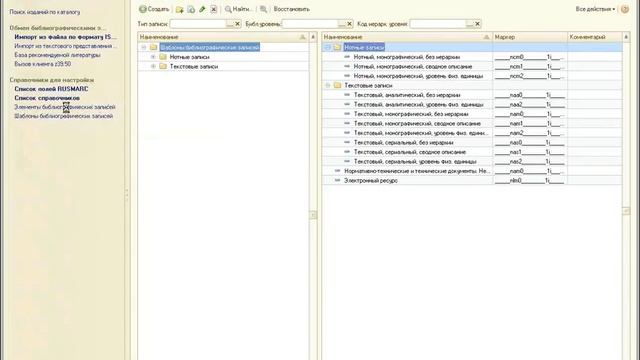Select Нотный, монографический, без иерархии row
Screen dimensions: 640x360
click(472, 57)
